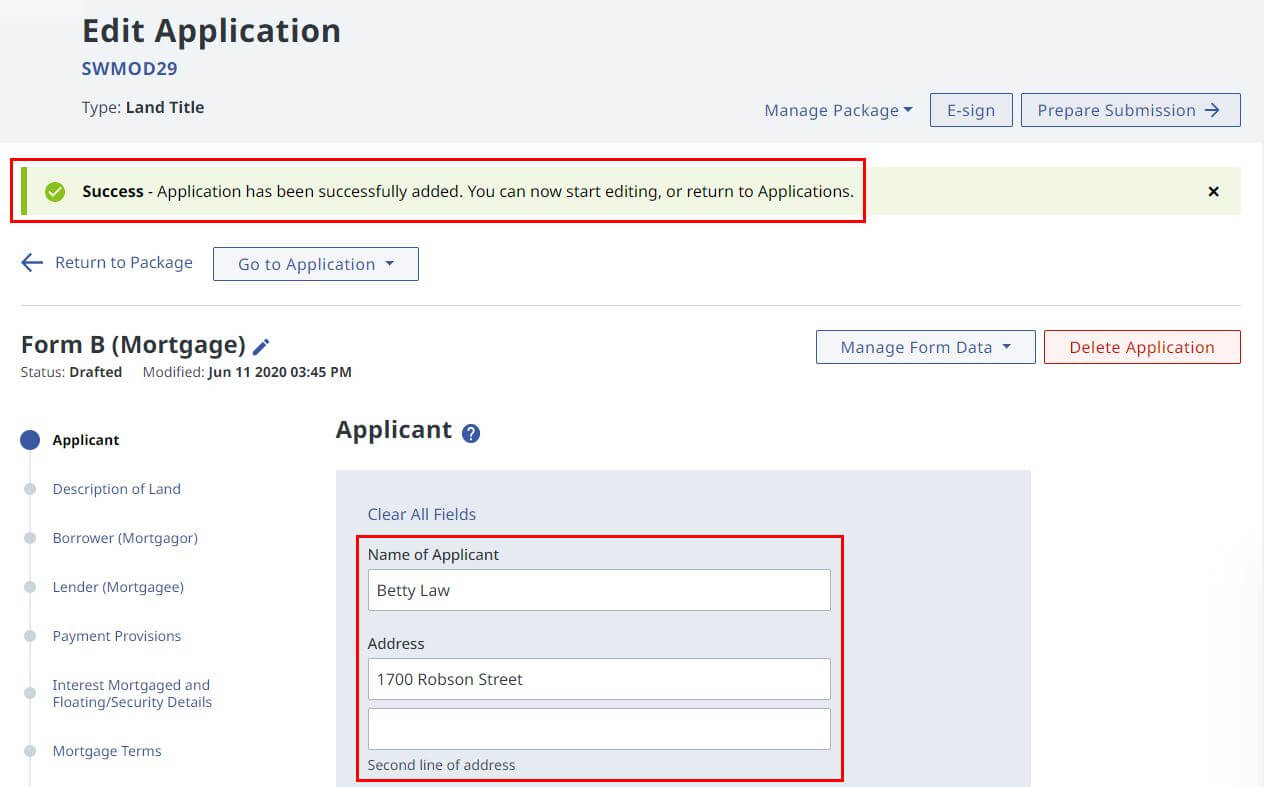Screen dimensions: 1264x787
Task: Go to Borrower (Mortgagor) step
Action: coord(125,538)
